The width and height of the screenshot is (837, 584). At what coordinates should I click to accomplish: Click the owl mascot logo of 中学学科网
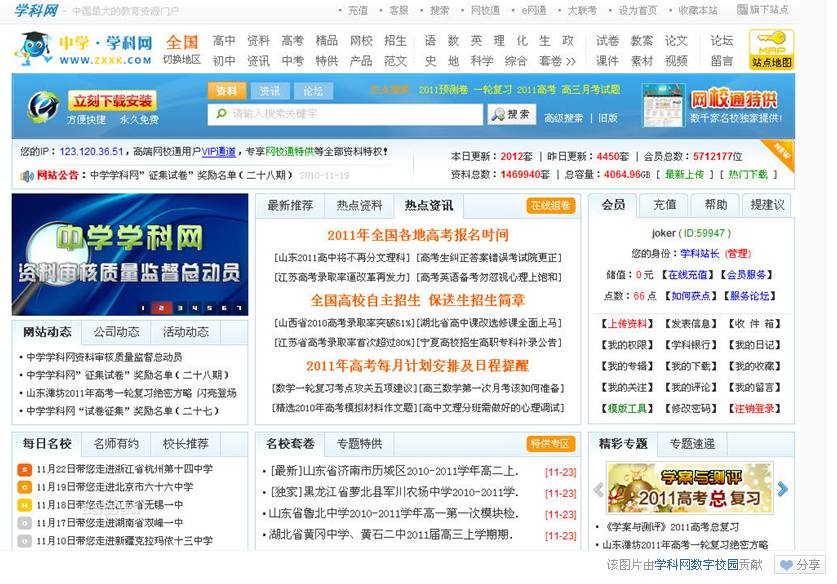point(33,49)
